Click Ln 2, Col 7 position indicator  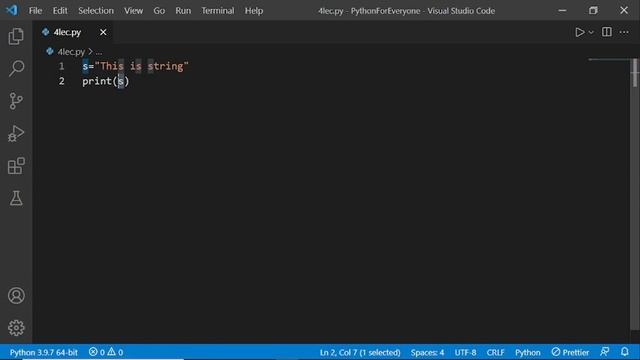[x=360, y=352]
